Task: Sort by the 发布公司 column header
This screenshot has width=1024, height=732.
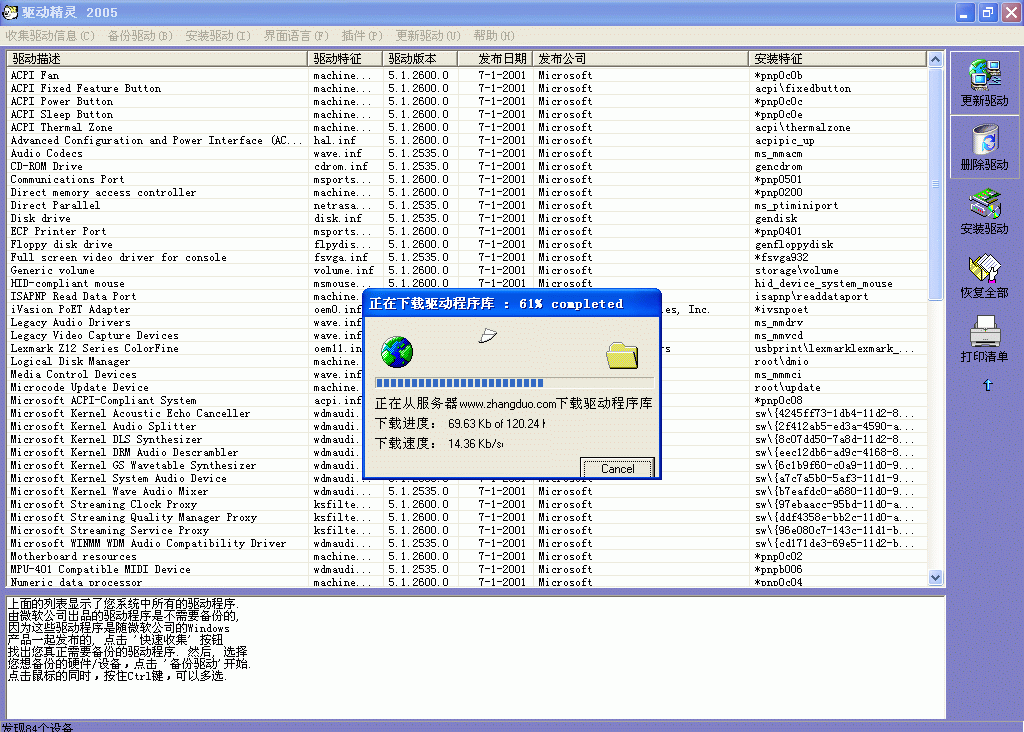Action: tap(640, 59)
